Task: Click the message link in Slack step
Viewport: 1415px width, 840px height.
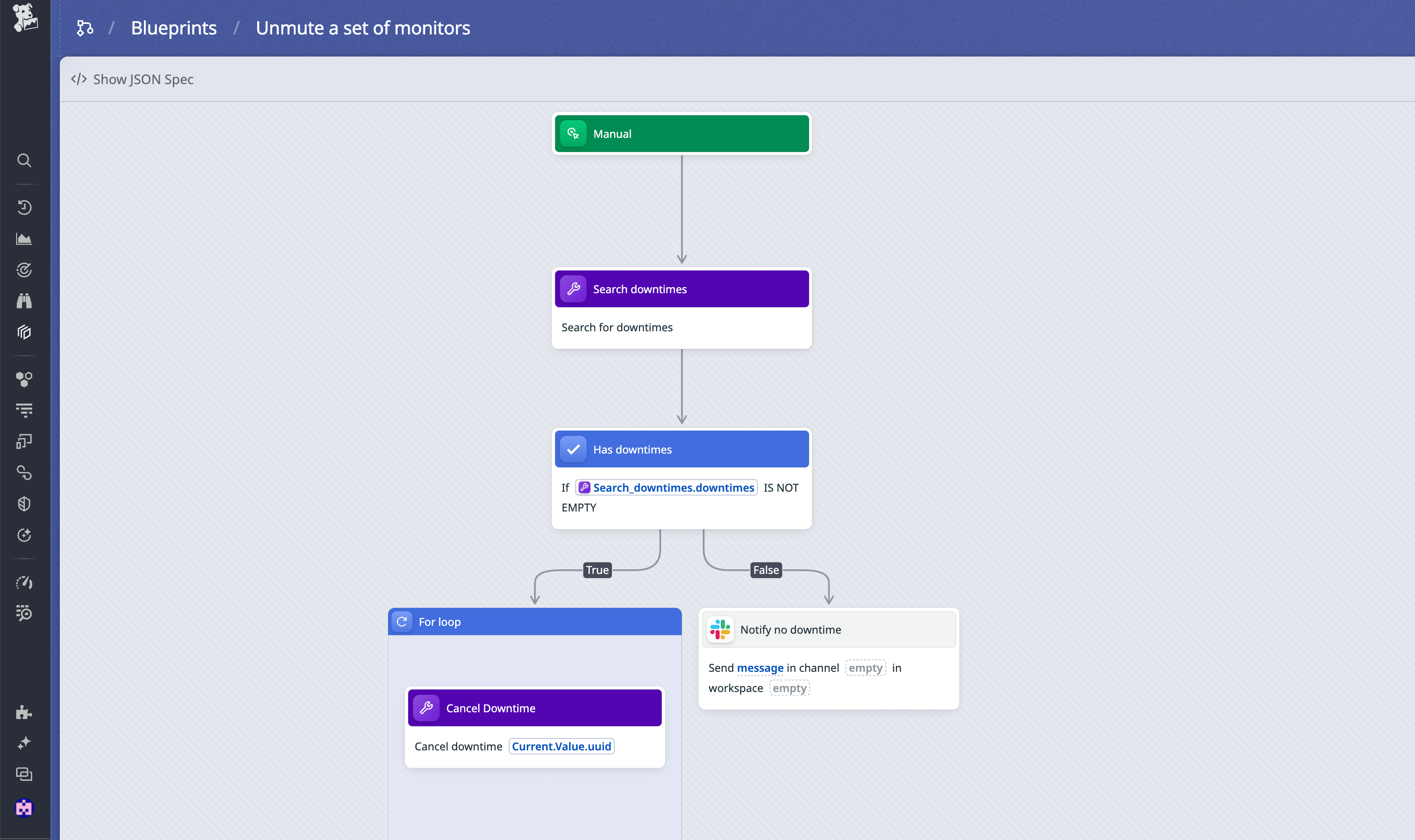Action: click(760, 669)
